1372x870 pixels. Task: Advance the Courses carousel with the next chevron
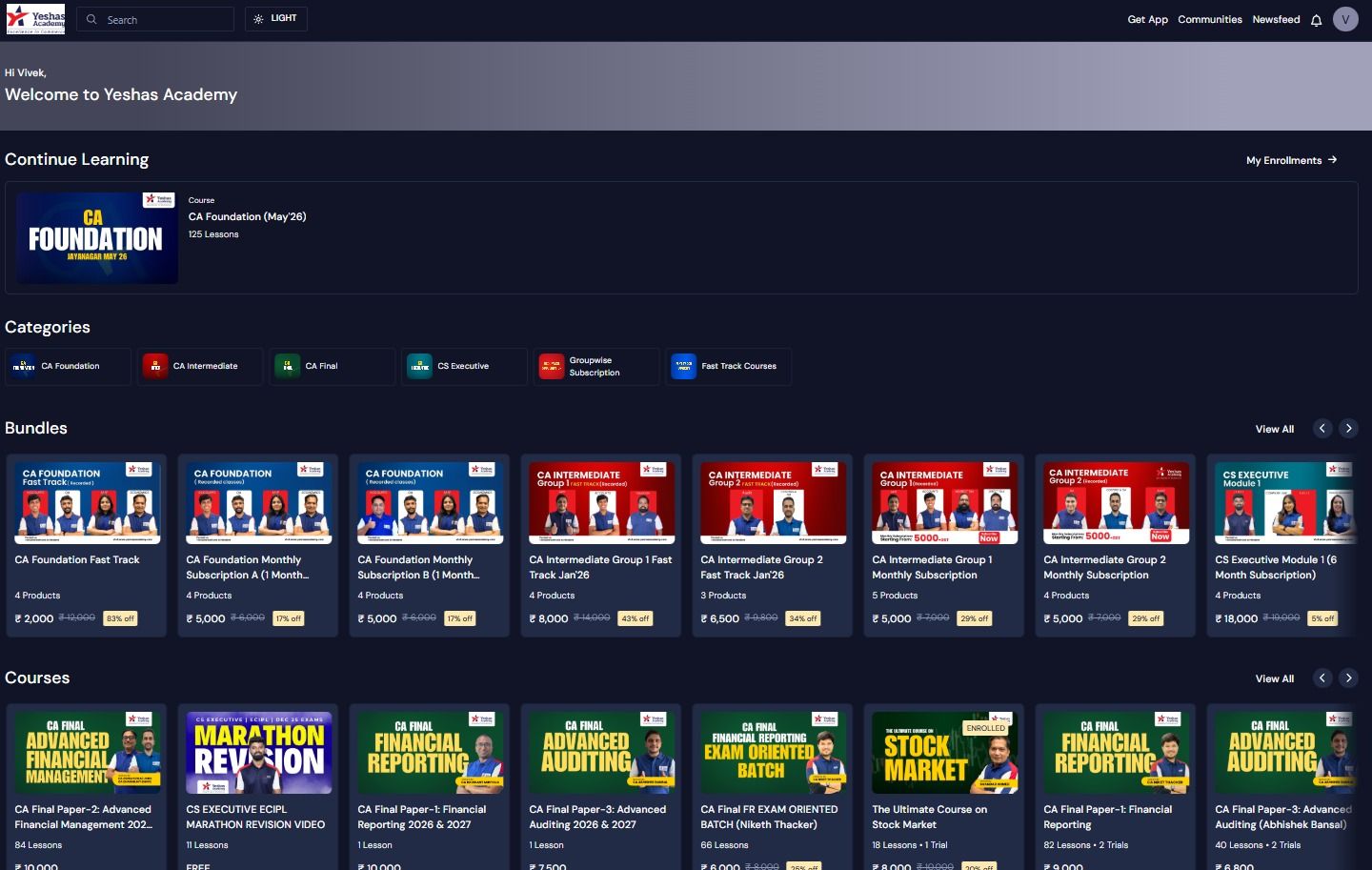pyautogui.click(x=1348, y=678)
